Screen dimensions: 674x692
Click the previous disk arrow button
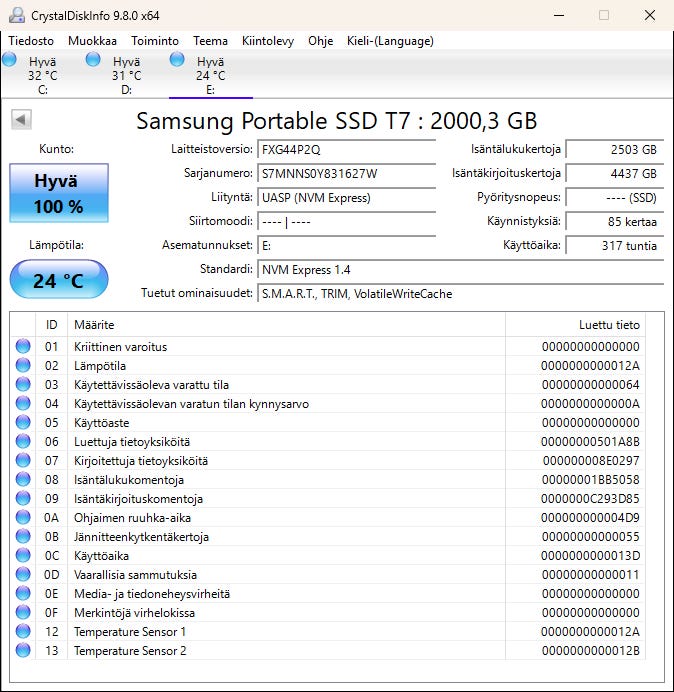click(20, 120)
